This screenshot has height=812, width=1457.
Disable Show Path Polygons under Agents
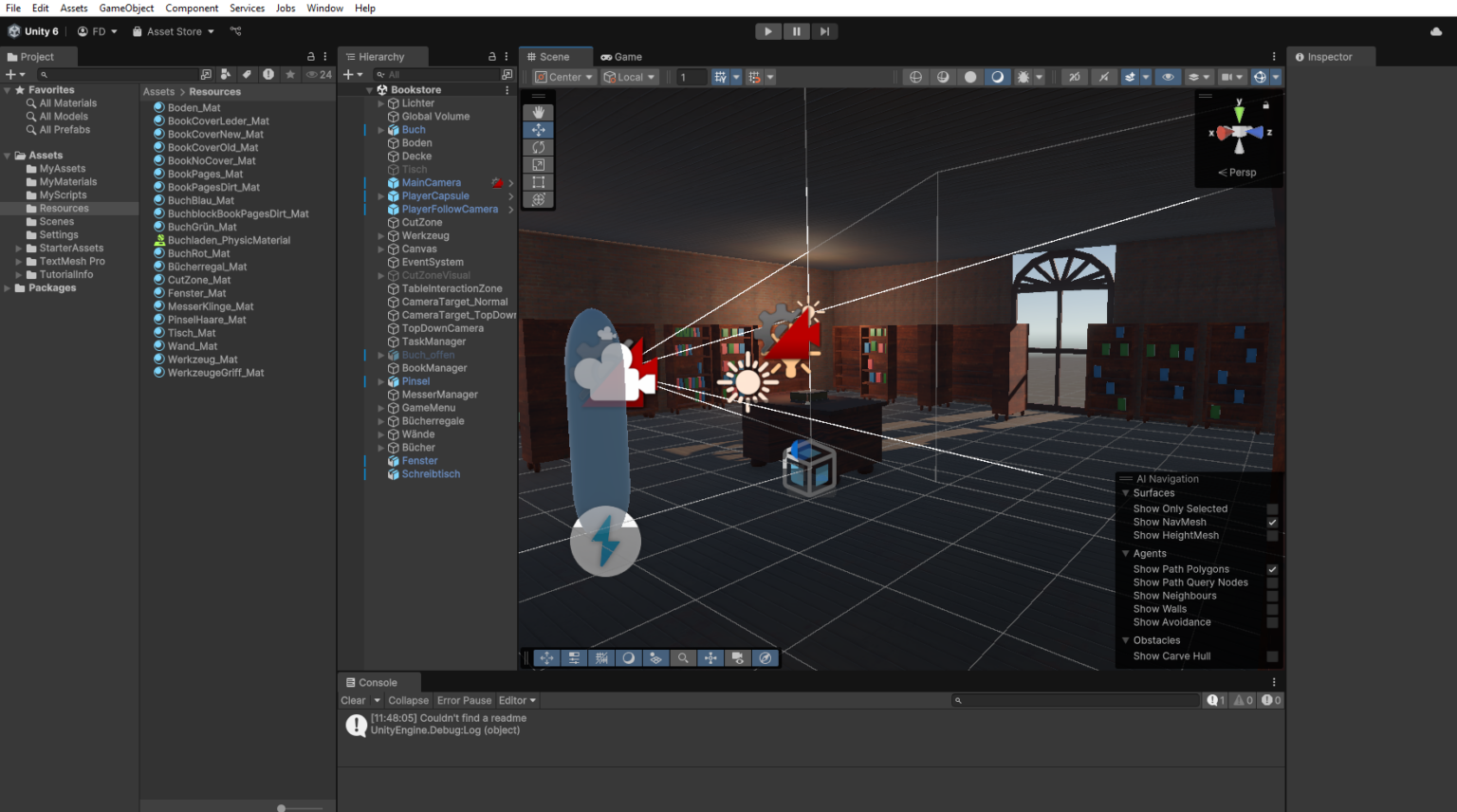tap(1271, 569)
